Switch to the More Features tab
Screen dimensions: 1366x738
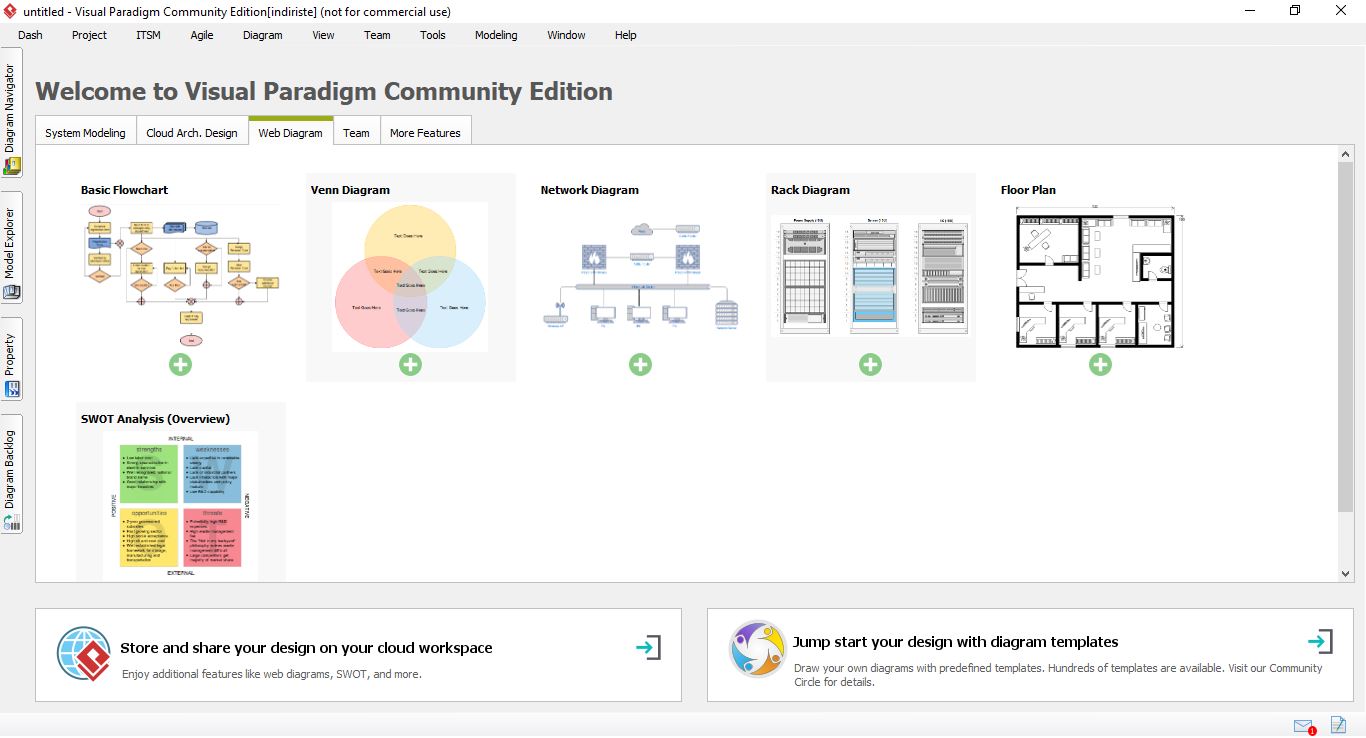point(425,132)
